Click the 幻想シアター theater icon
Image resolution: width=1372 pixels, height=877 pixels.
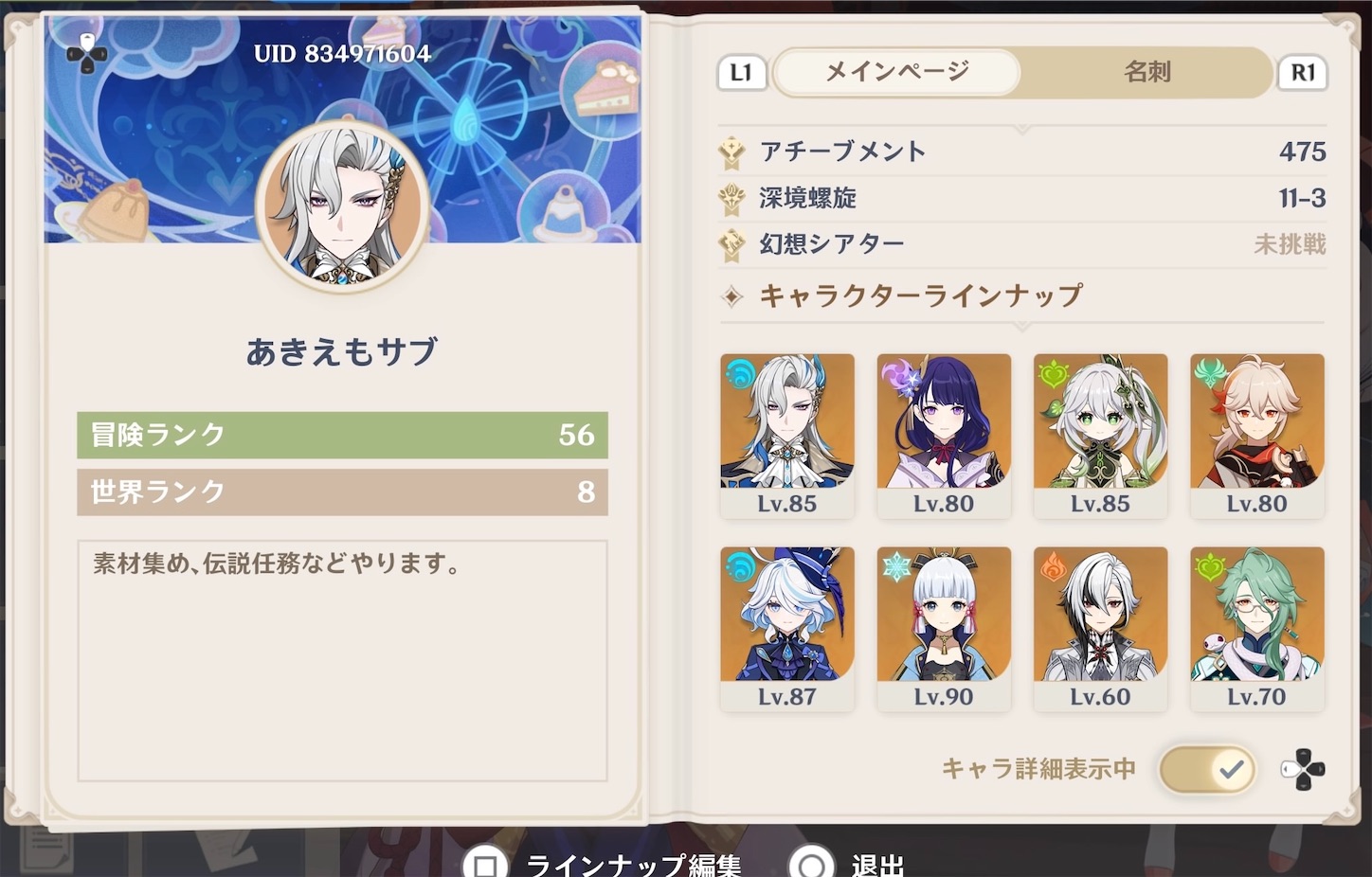(731, 244)
